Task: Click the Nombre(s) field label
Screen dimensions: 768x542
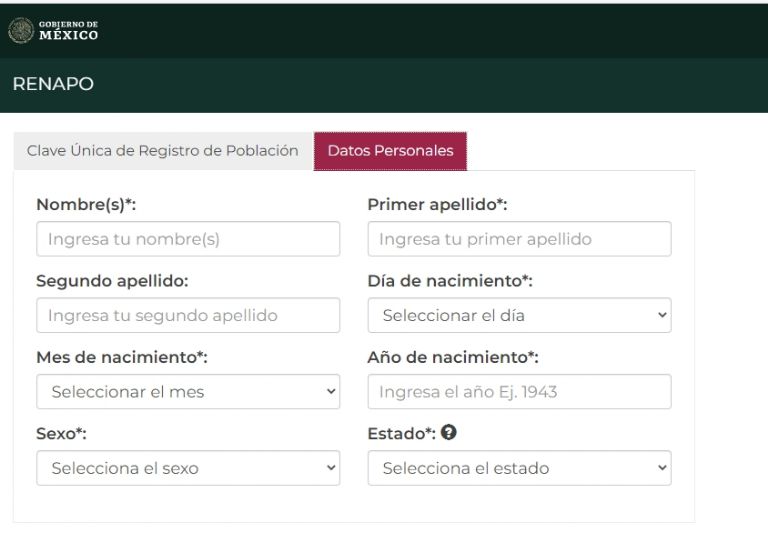Action: (x=86, y=204)
